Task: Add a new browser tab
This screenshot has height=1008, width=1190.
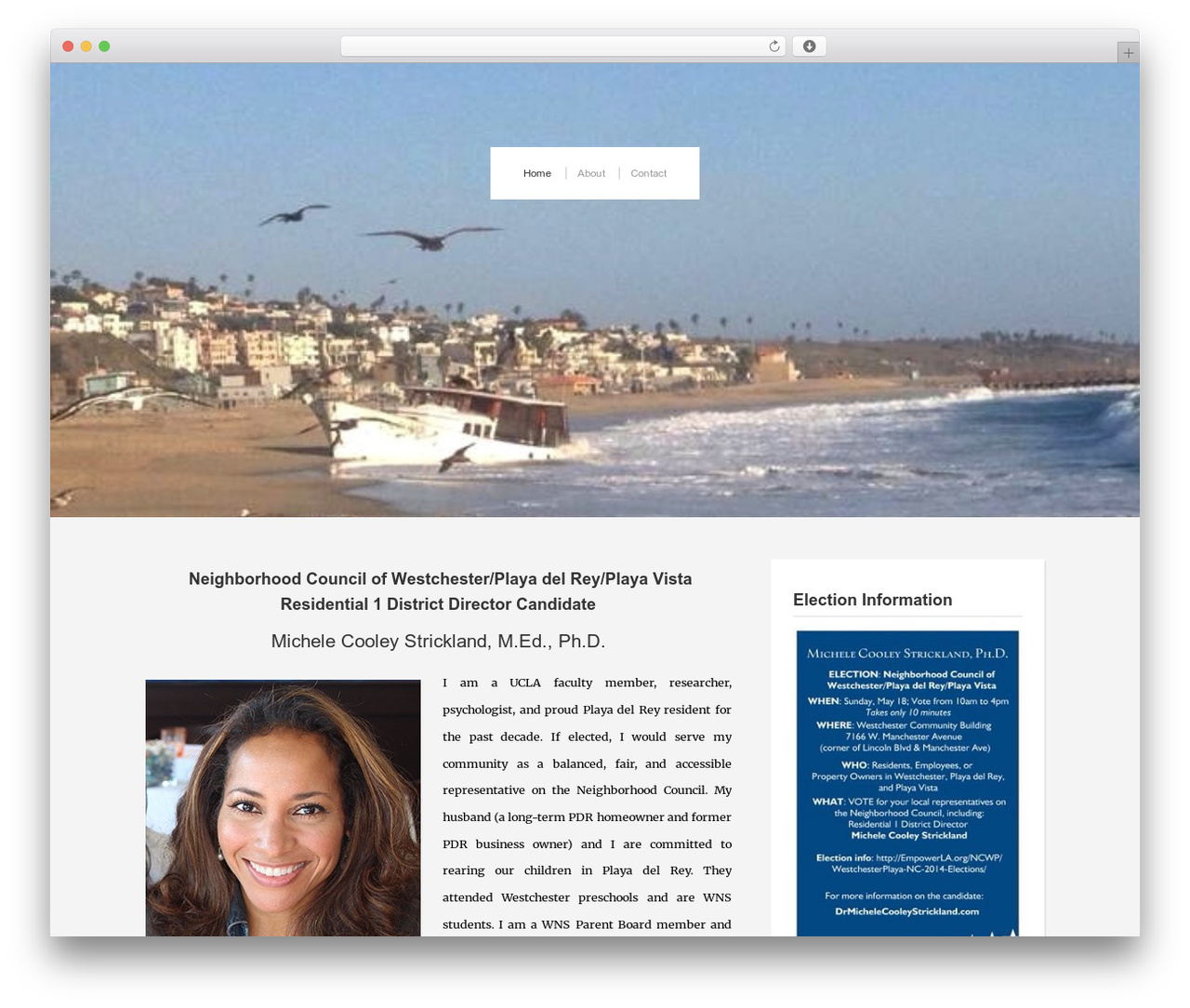Action: click(x=1128, y=53)
